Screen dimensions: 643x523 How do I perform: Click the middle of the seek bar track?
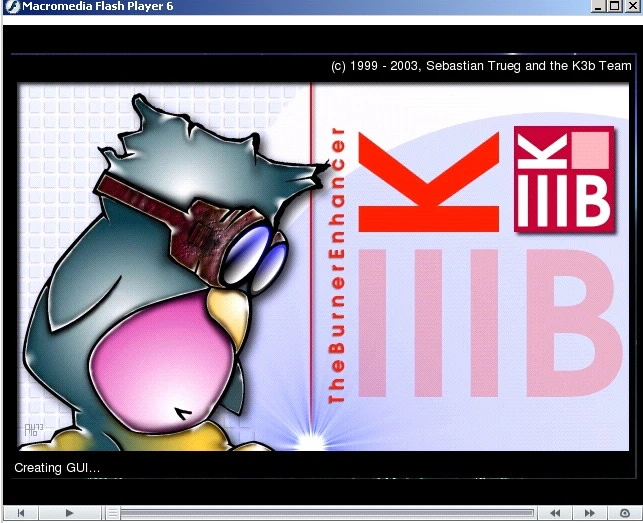click(325, 513)
